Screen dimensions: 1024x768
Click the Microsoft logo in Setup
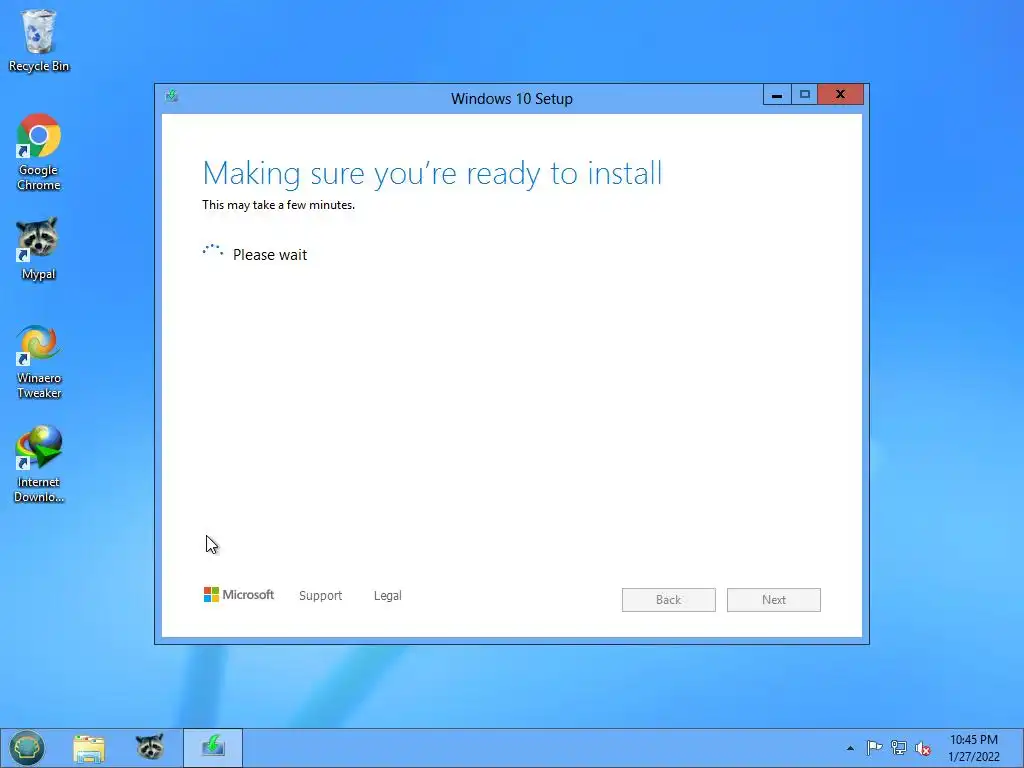(x=239, y=595)
